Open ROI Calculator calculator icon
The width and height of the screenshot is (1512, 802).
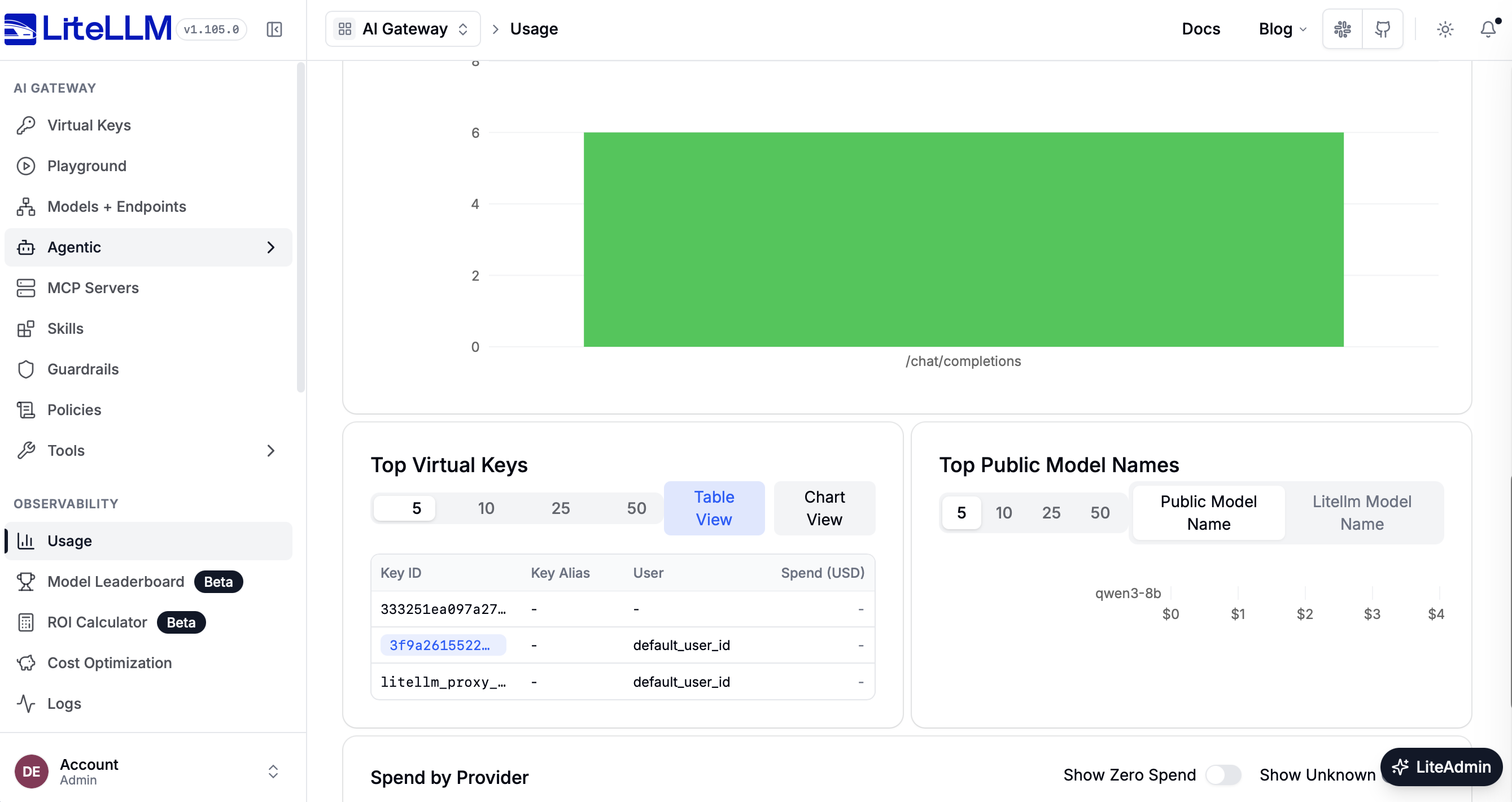(26, 622)
